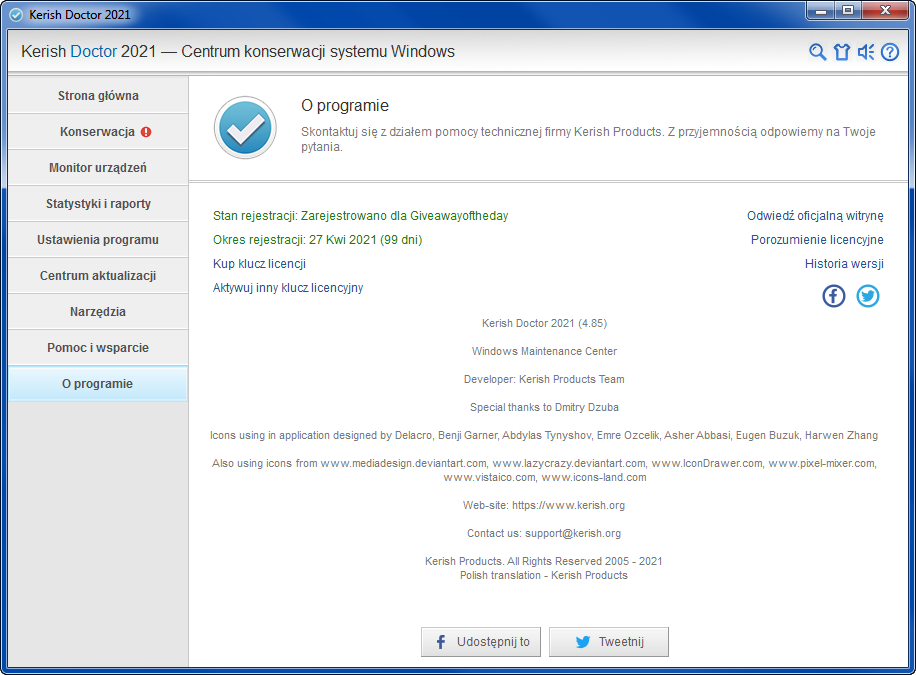Go to Strona główna
916x675 pixels.
pyautogui.click(x=98, y=95)
